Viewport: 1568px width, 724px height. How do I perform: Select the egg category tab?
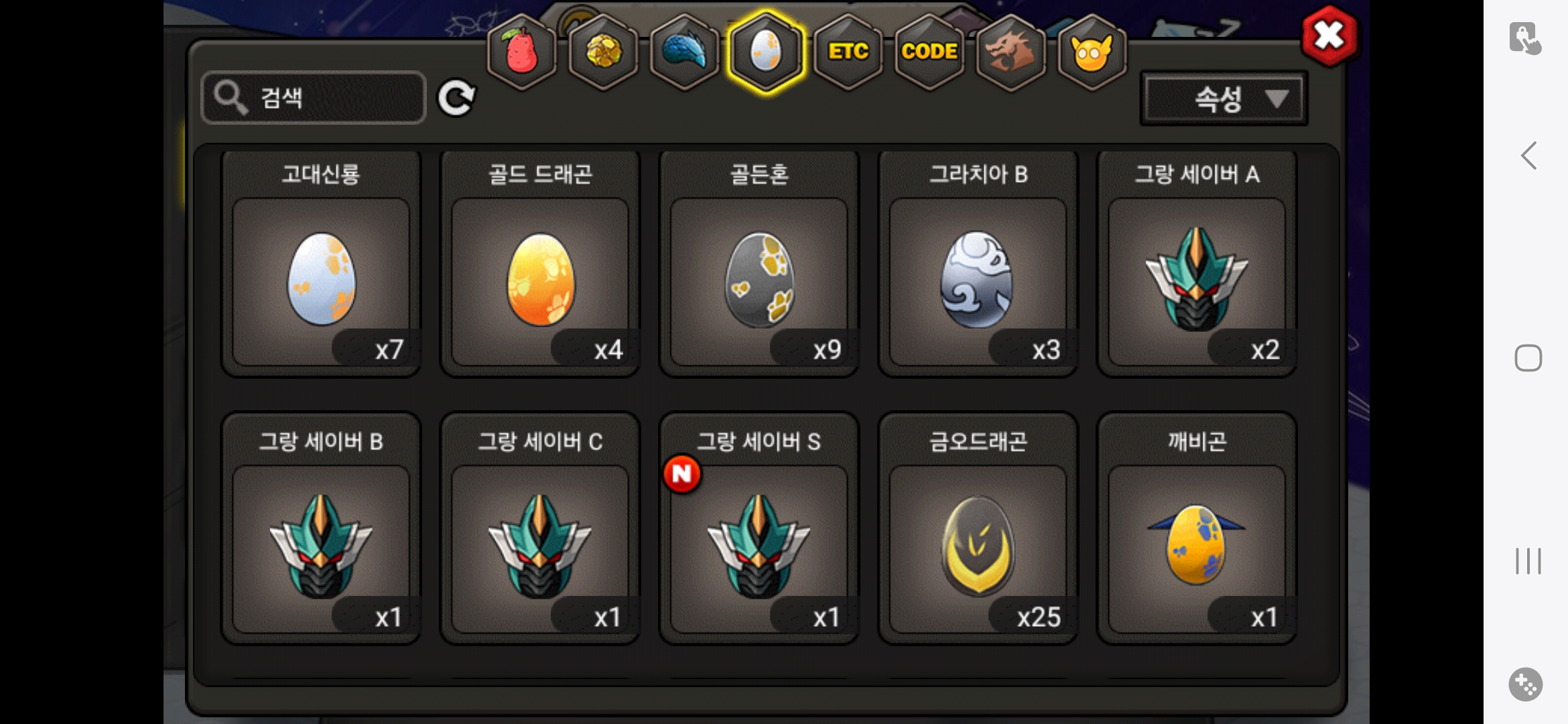(x=766, y=52)
